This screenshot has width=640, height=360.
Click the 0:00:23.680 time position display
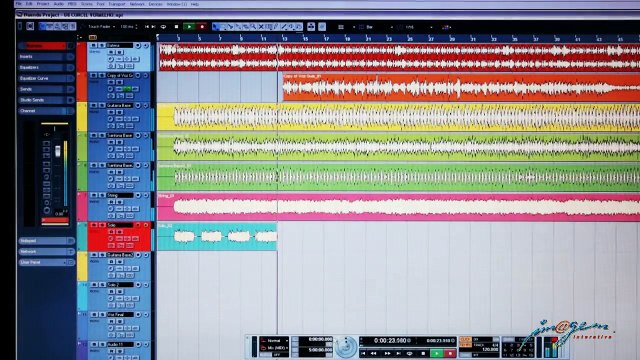(x=390, y=340)
